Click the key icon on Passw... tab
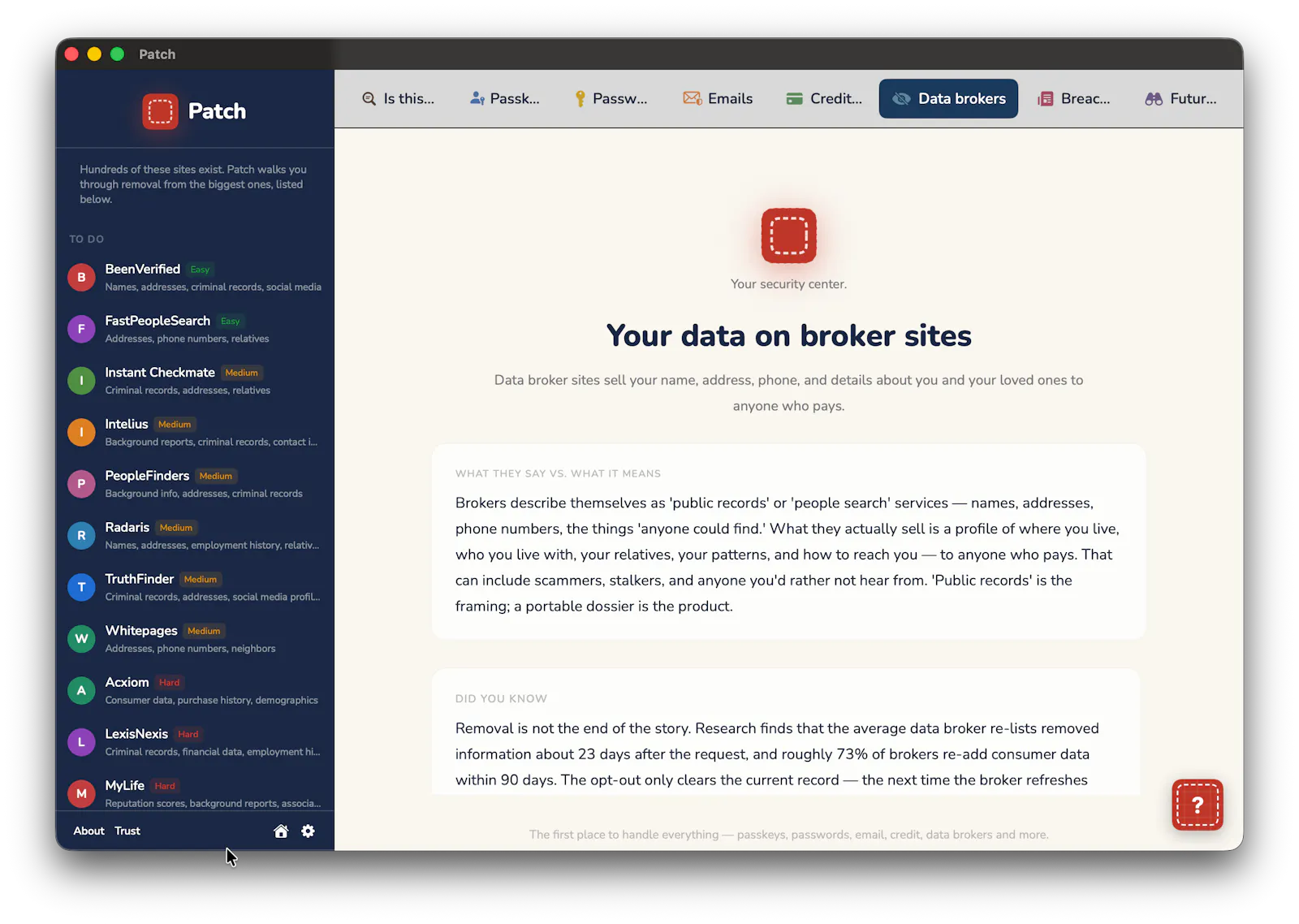The height and width of the screenshot is (924, 1299). pyautogui.click(x=580, y=98)
